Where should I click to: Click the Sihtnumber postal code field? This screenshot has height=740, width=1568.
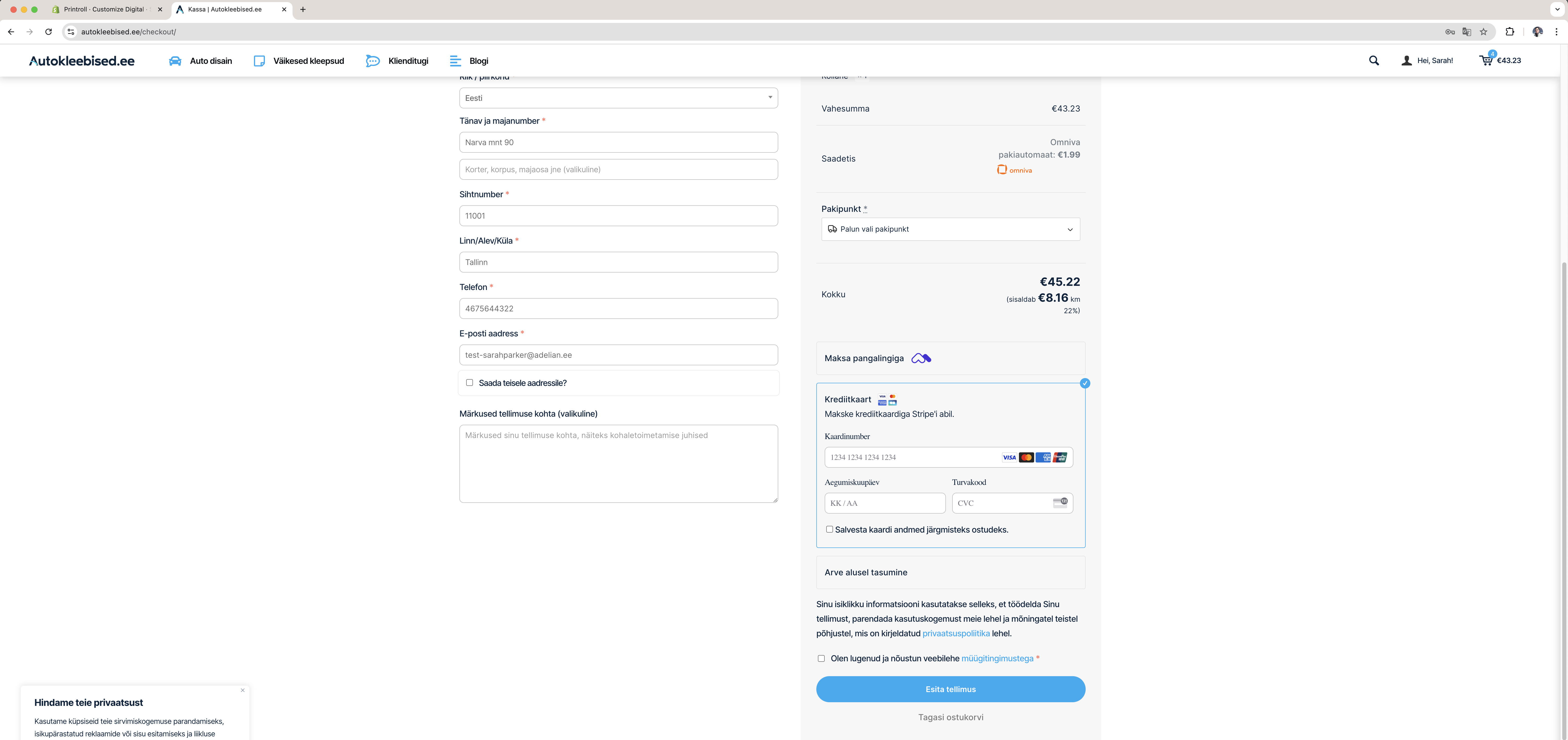[618, 215]
